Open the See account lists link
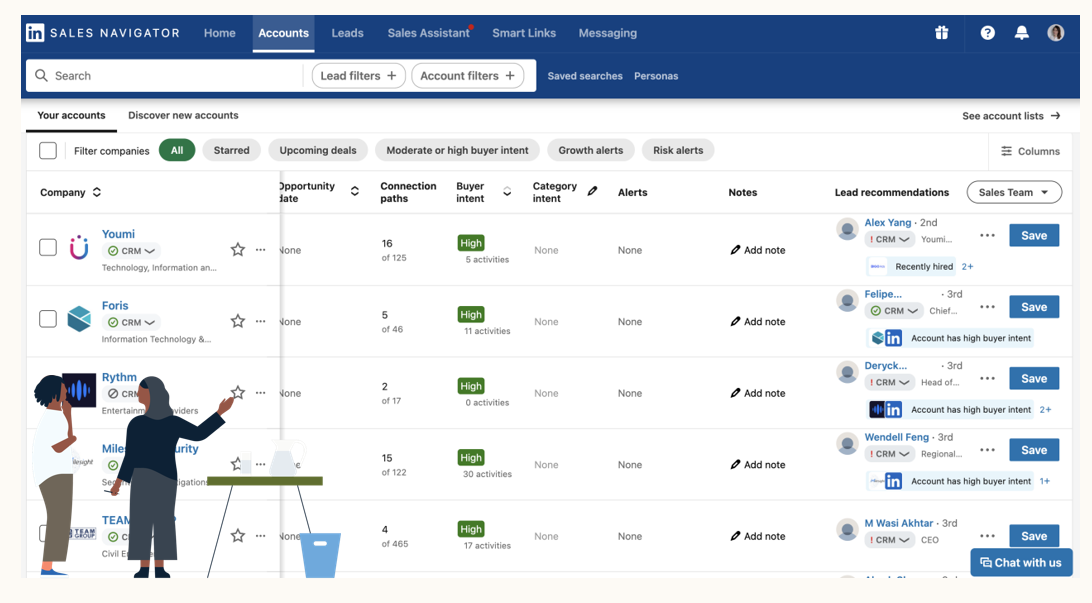 pos(1010,116)
